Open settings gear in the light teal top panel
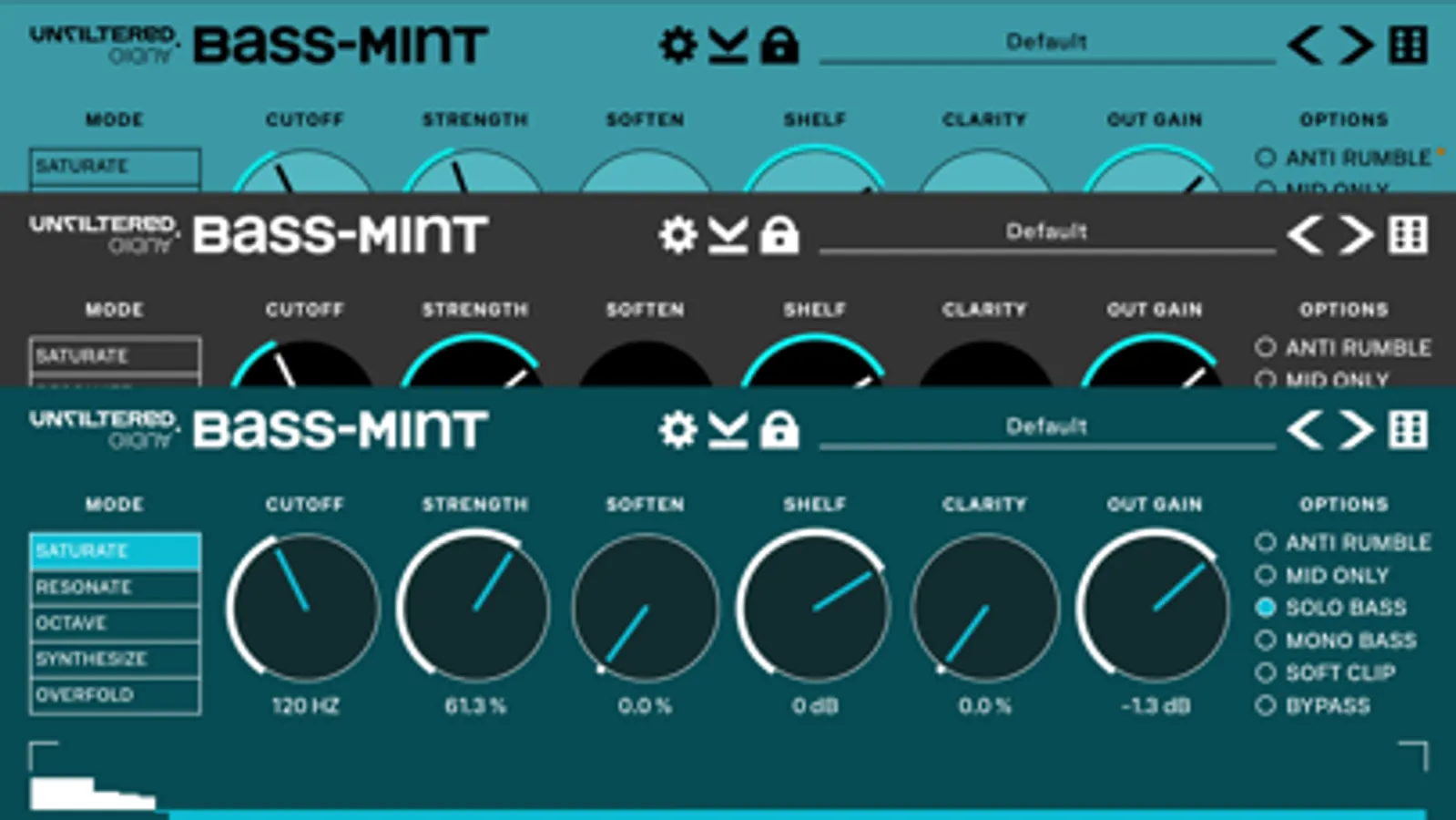 pos(677,45)
